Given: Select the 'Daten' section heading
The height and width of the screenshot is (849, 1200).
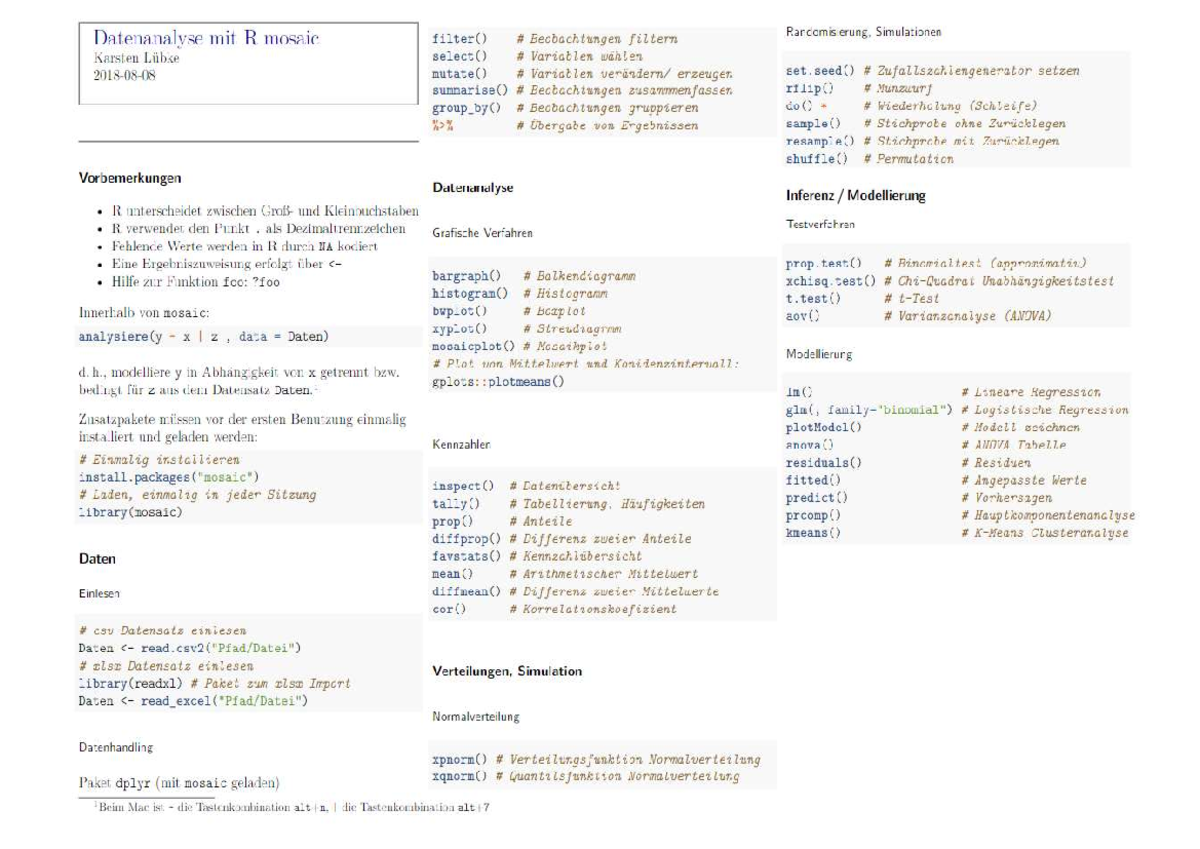Looking at the screenshot, I should 97,559.
